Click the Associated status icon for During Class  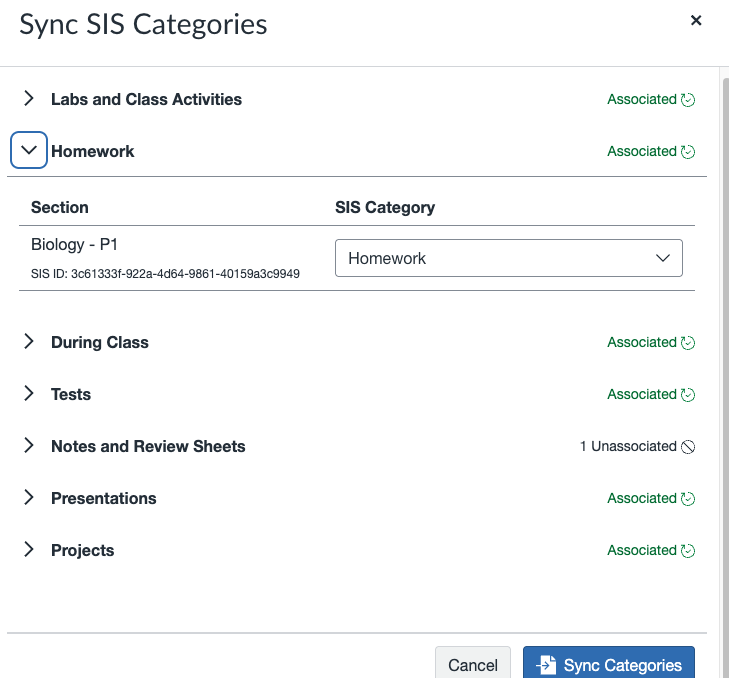[688, 343]
